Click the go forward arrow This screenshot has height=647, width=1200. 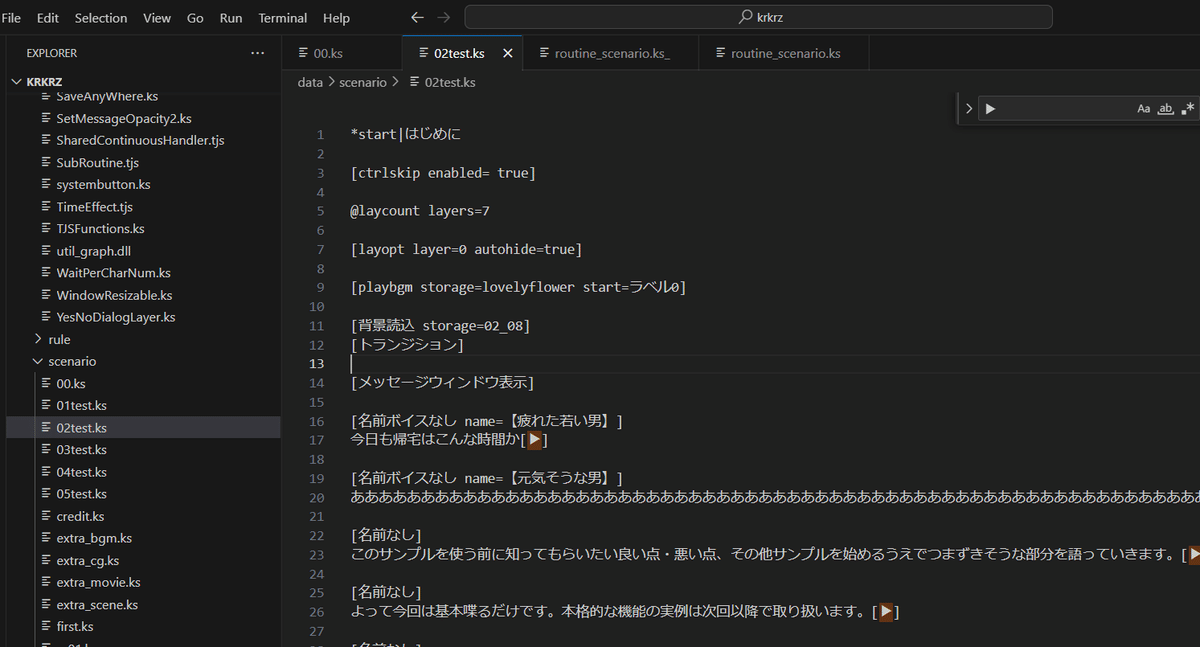(443, 18)
